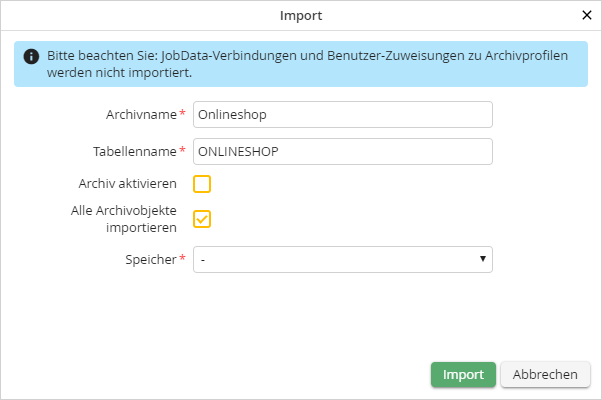Click the red asterisk beside Speicher
Viewport: 602px width, 400px height.
pos(182,260)
